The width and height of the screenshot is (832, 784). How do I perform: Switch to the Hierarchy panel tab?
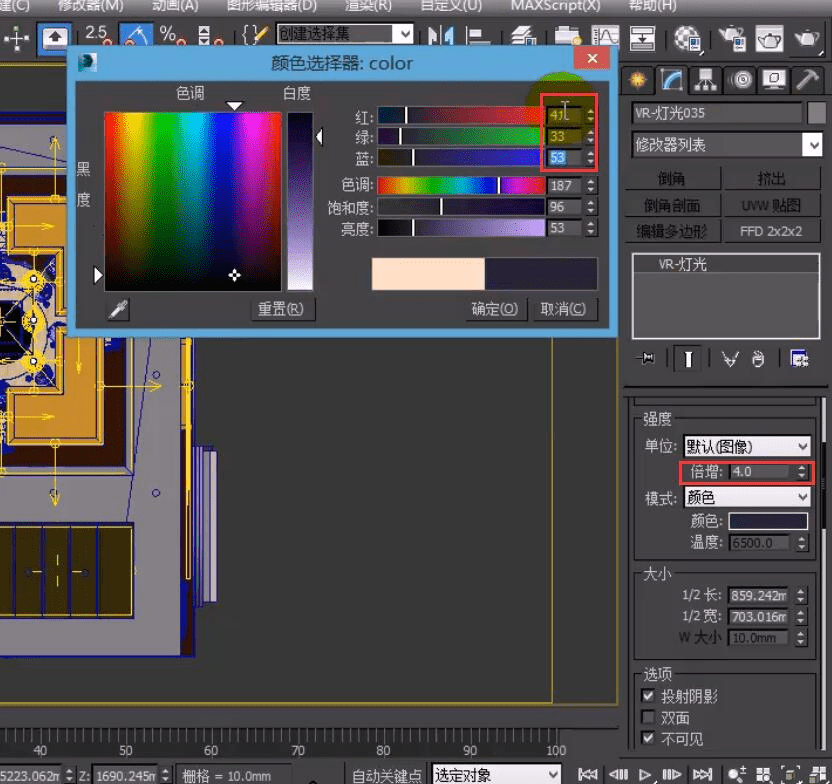[707, 80]
